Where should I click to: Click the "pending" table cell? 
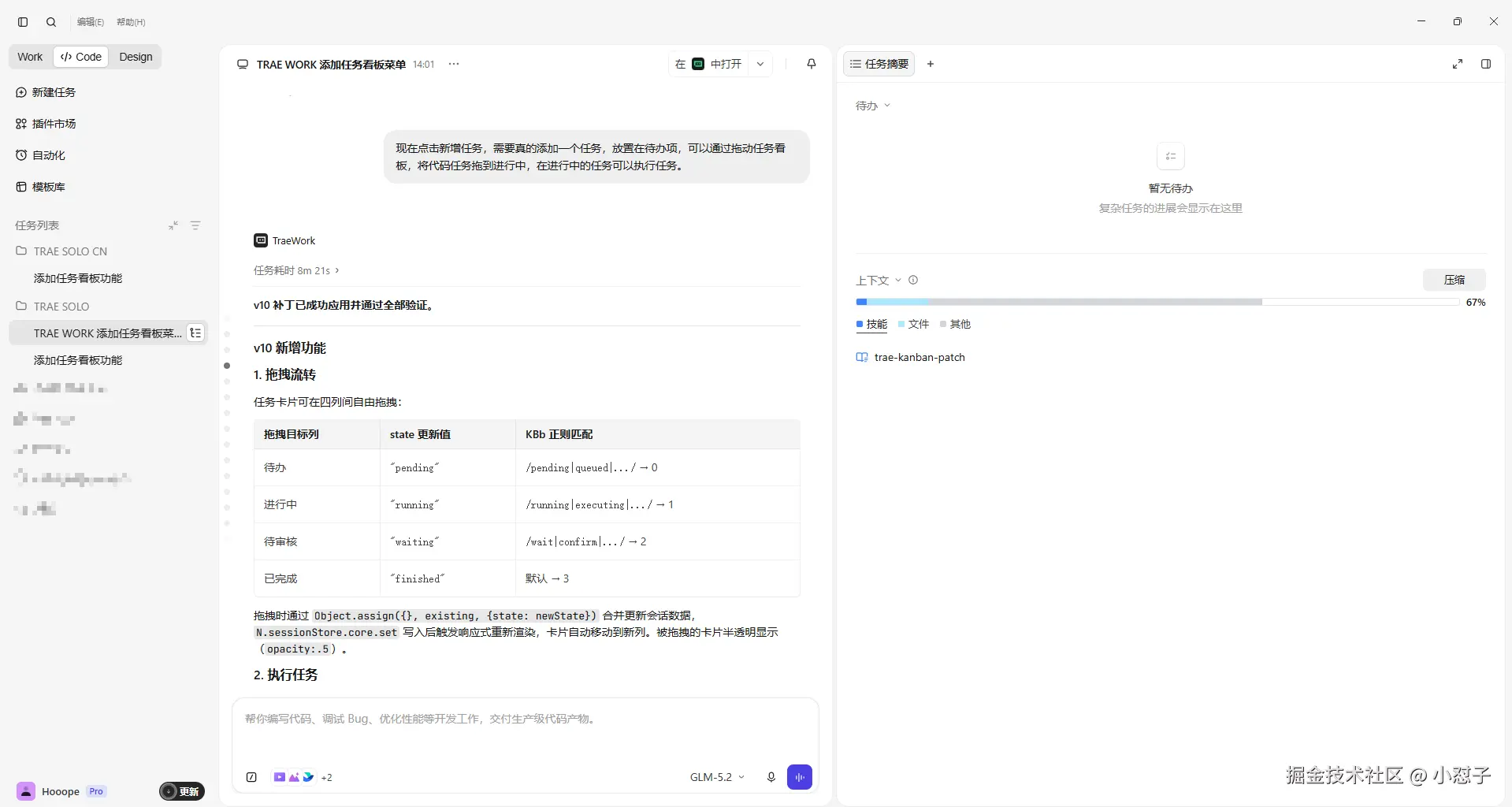(x=448, y=467)
